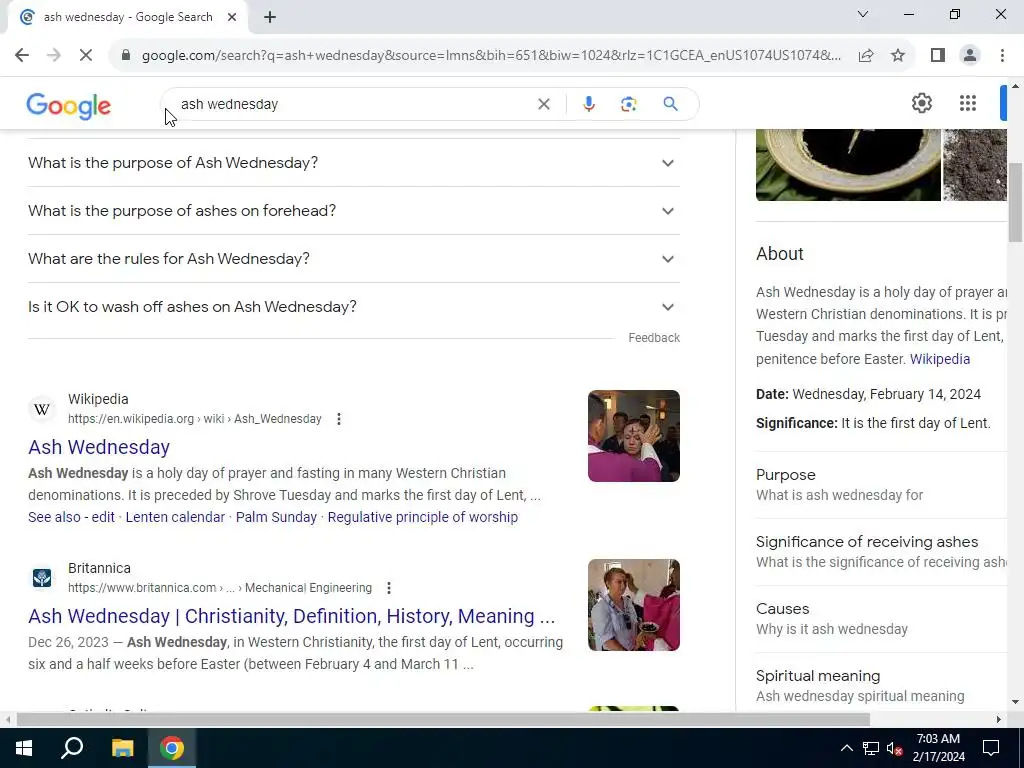
Task: Open the Chrome side panel
Action: pos(938,56)
